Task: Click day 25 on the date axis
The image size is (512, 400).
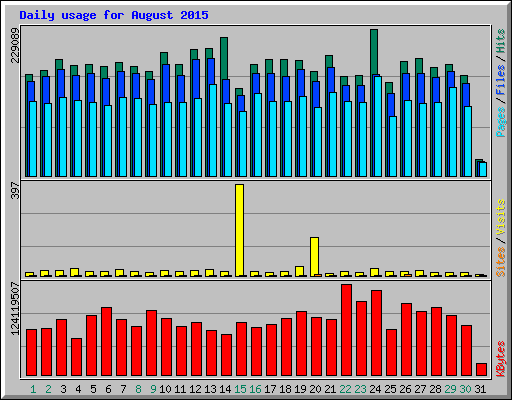Action: (x=390, y=389)
